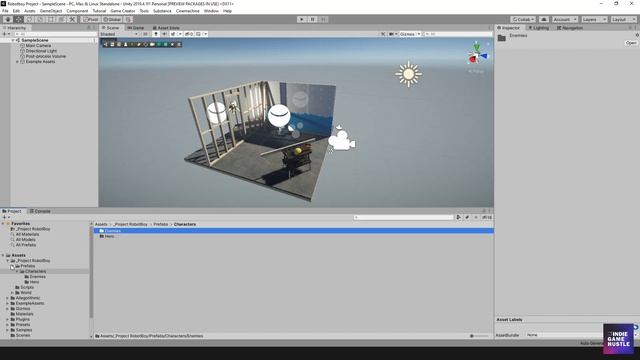This screenshot has height=360, width=640.
Task: Click the Step frame button
Action: coord(323,19)
